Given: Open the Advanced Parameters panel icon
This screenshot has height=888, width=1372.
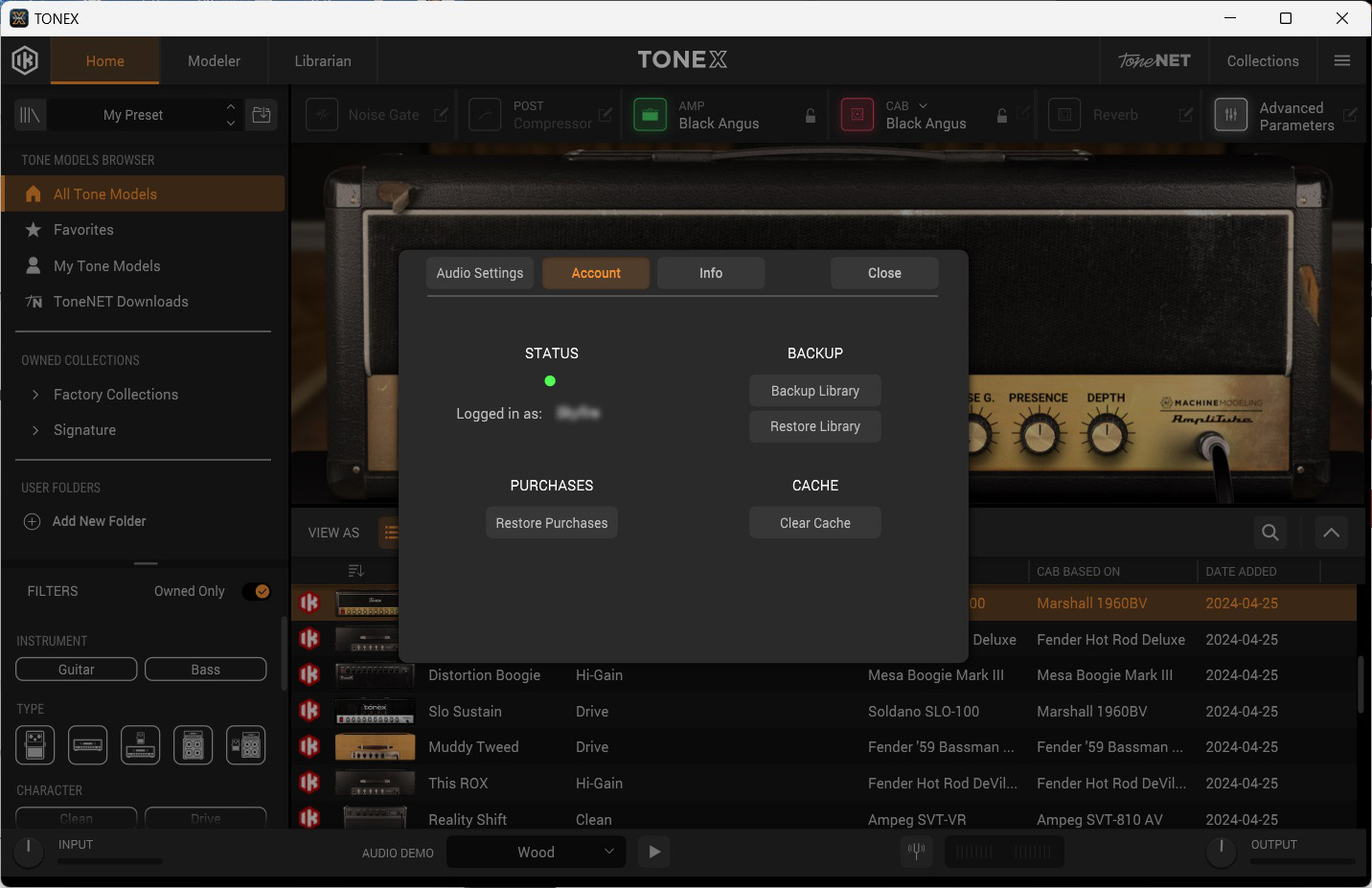Looking at the screenshot, I should (x=1230, y=114).
